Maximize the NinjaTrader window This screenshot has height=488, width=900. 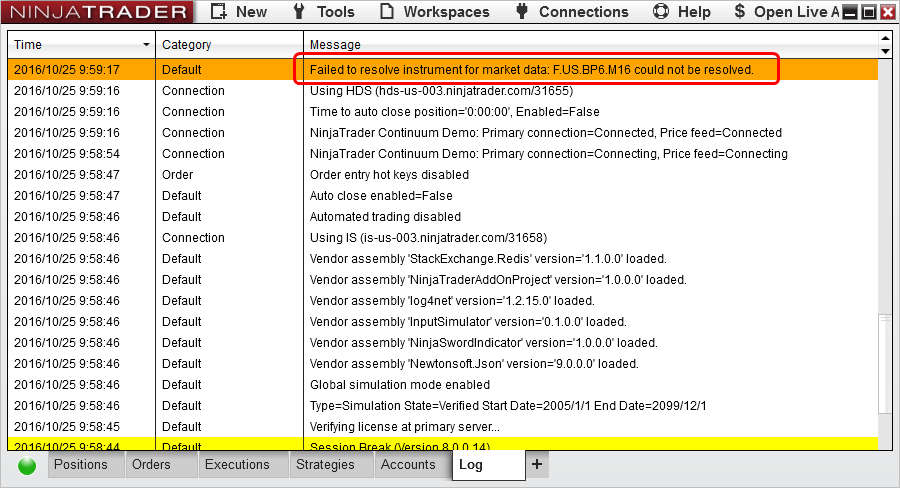[x=869, y=12]
